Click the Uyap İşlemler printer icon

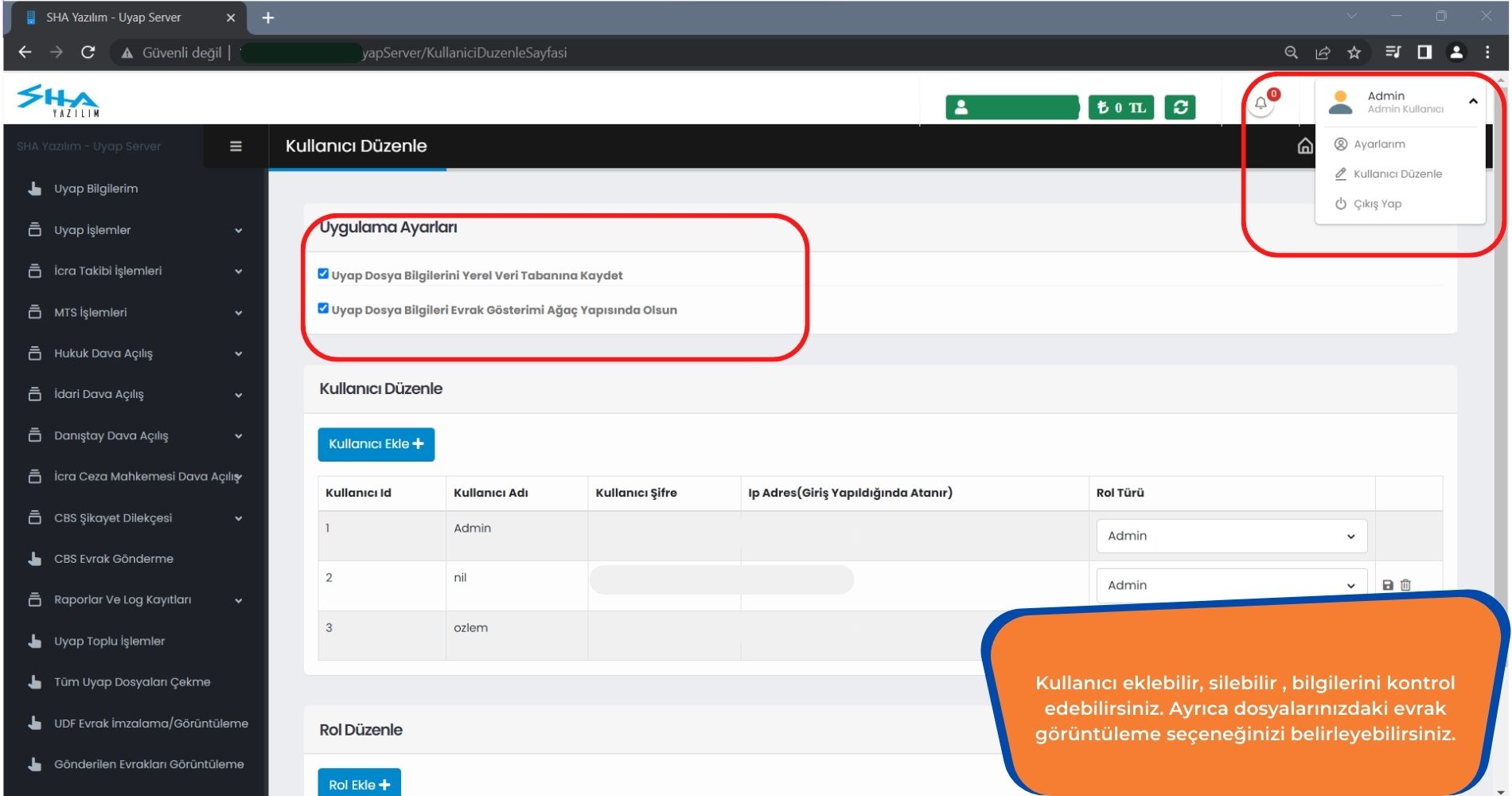35,229
